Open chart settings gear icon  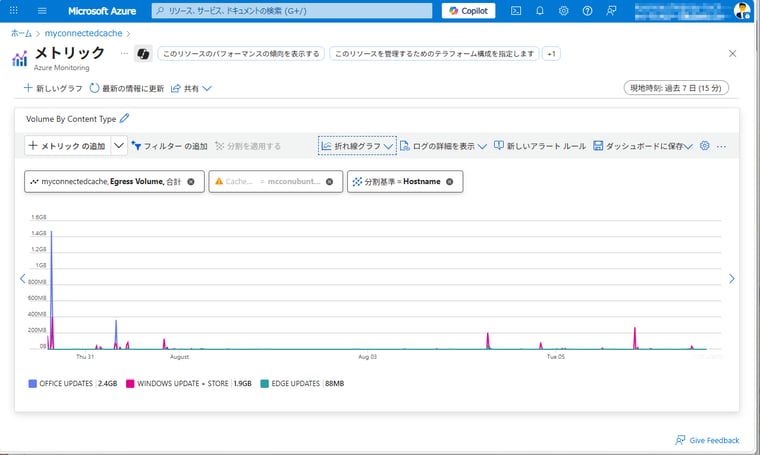705,146
